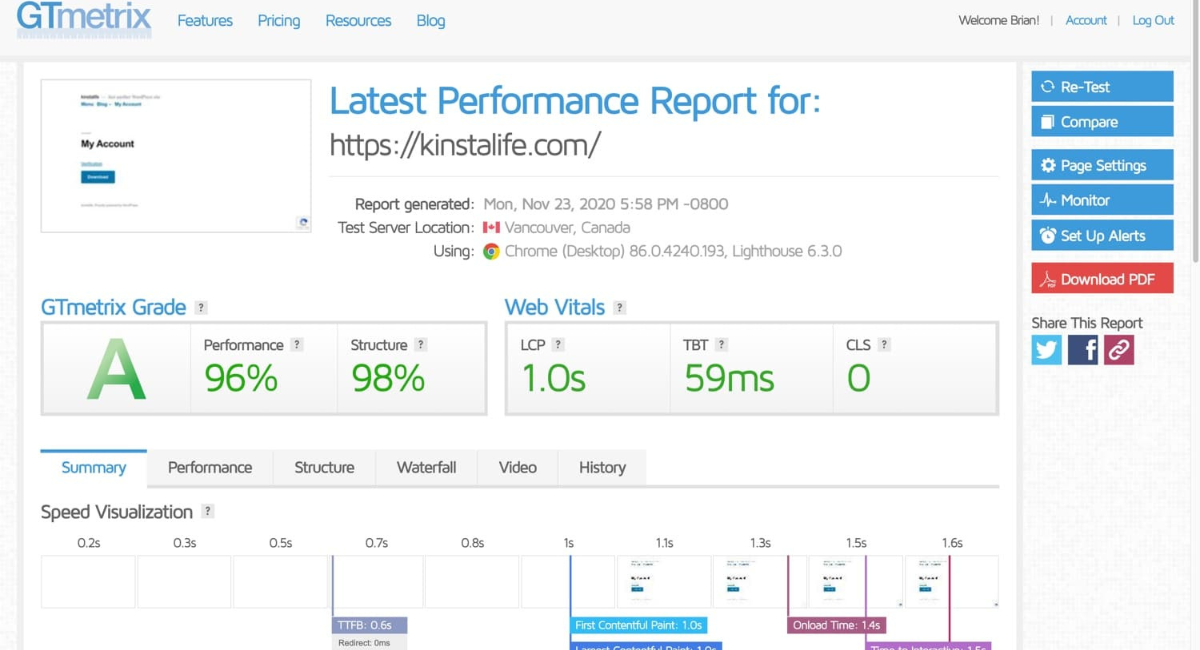Click the 1.1s filmstrip frame
This screenshot has width=1200, height=650.
(664, 582)
